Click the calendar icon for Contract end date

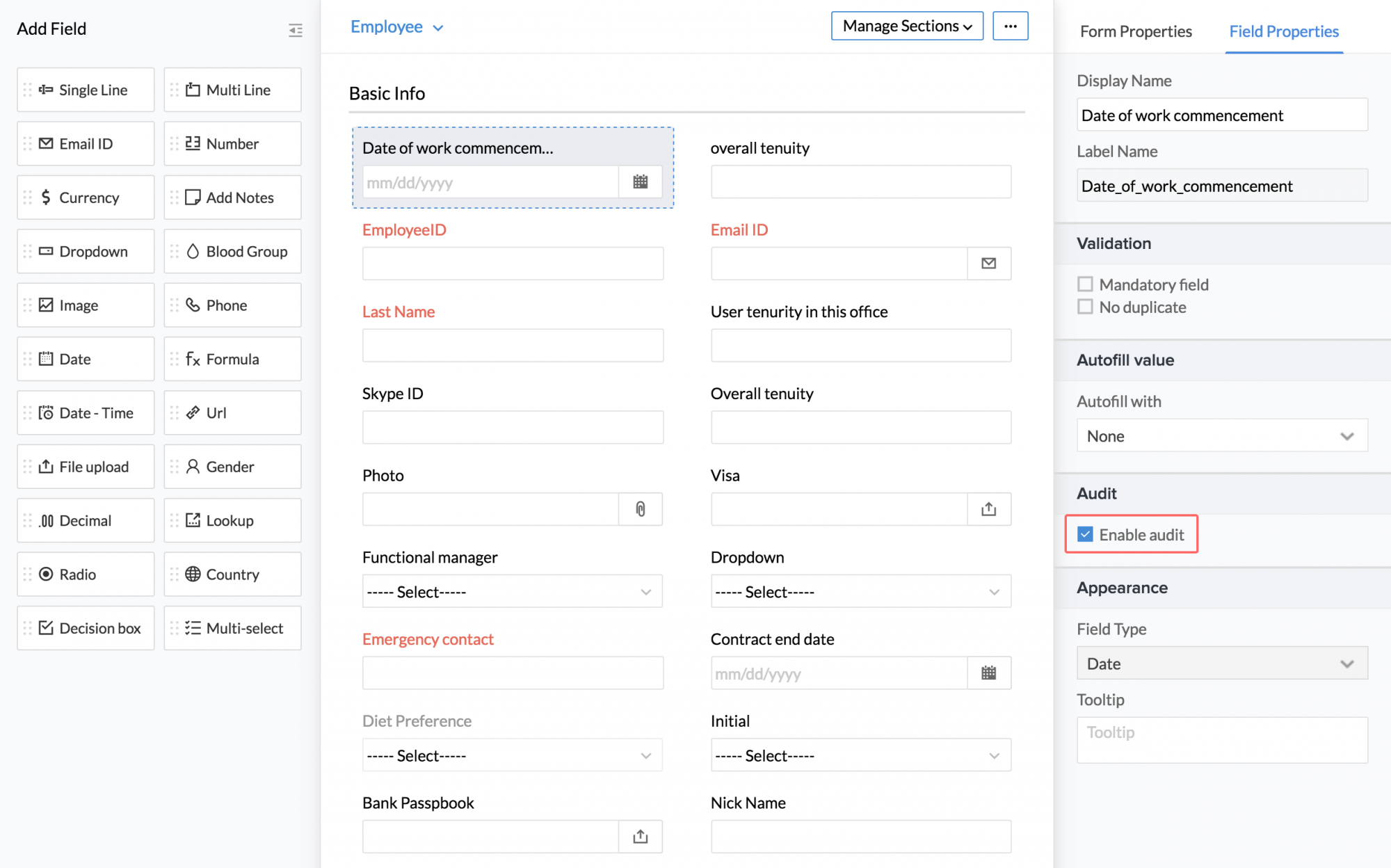click(988, 673)
